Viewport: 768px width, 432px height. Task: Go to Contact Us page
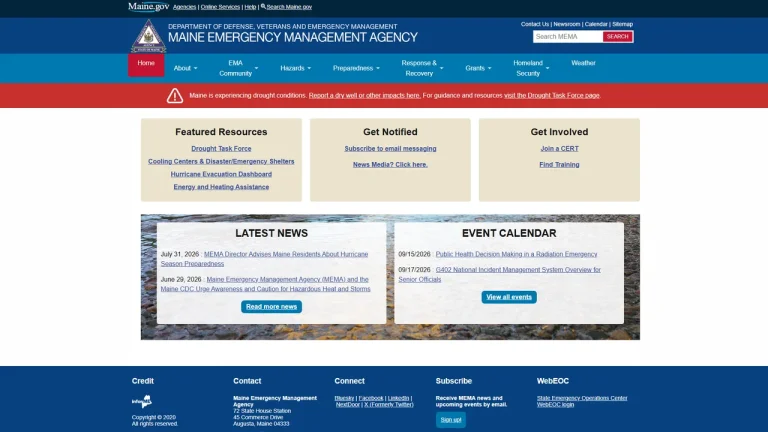click(535, 24)
